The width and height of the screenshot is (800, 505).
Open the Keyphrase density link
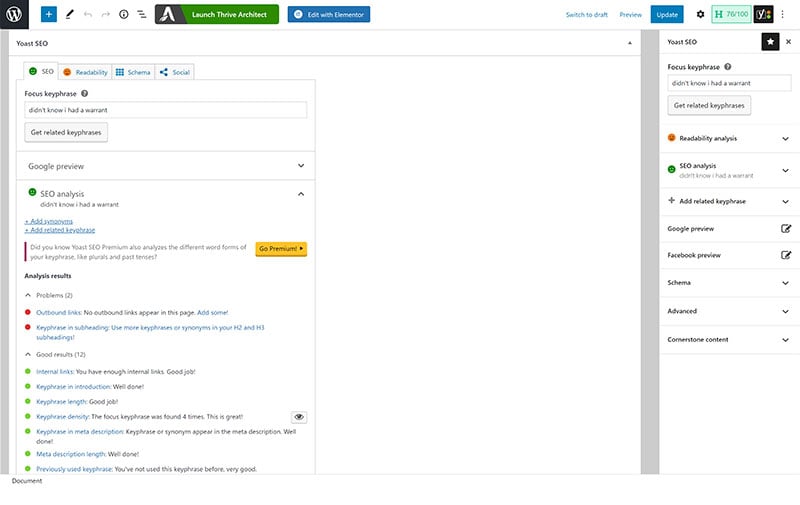pos(63,417)
